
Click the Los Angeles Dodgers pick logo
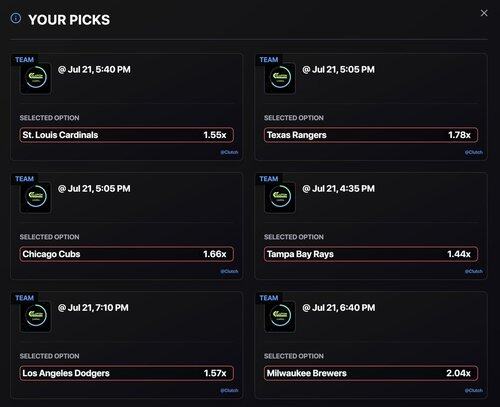(x=36, y=316)
